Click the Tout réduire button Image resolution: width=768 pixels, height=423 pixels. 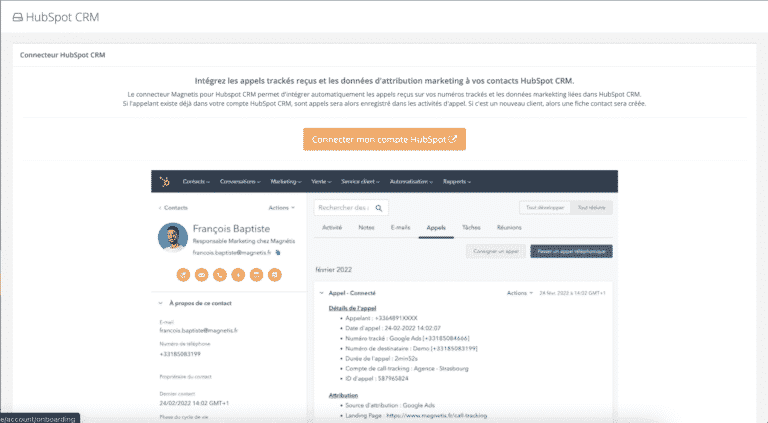(x=591, y=208)
